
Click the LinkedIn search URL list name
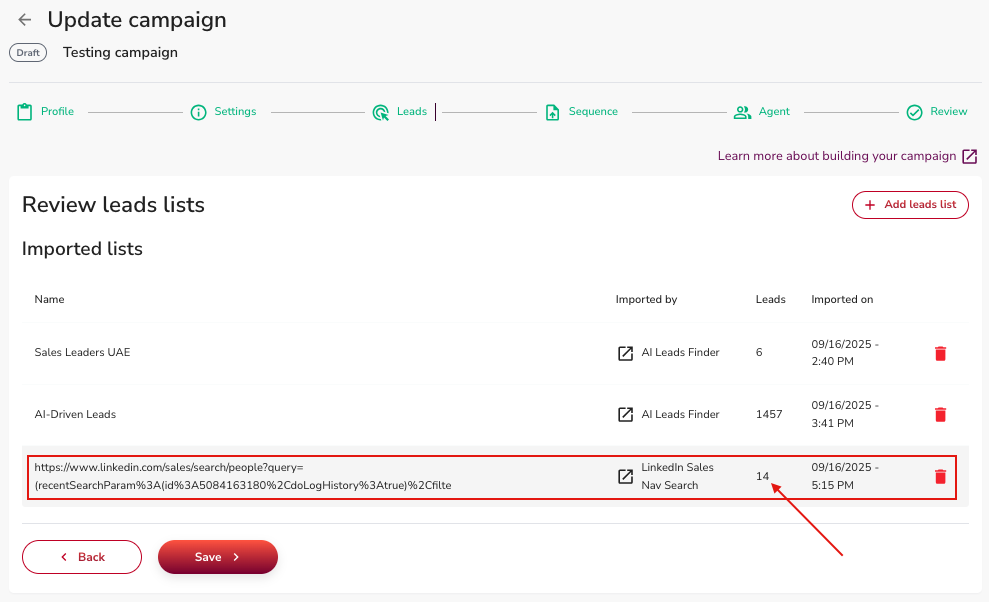242,476
